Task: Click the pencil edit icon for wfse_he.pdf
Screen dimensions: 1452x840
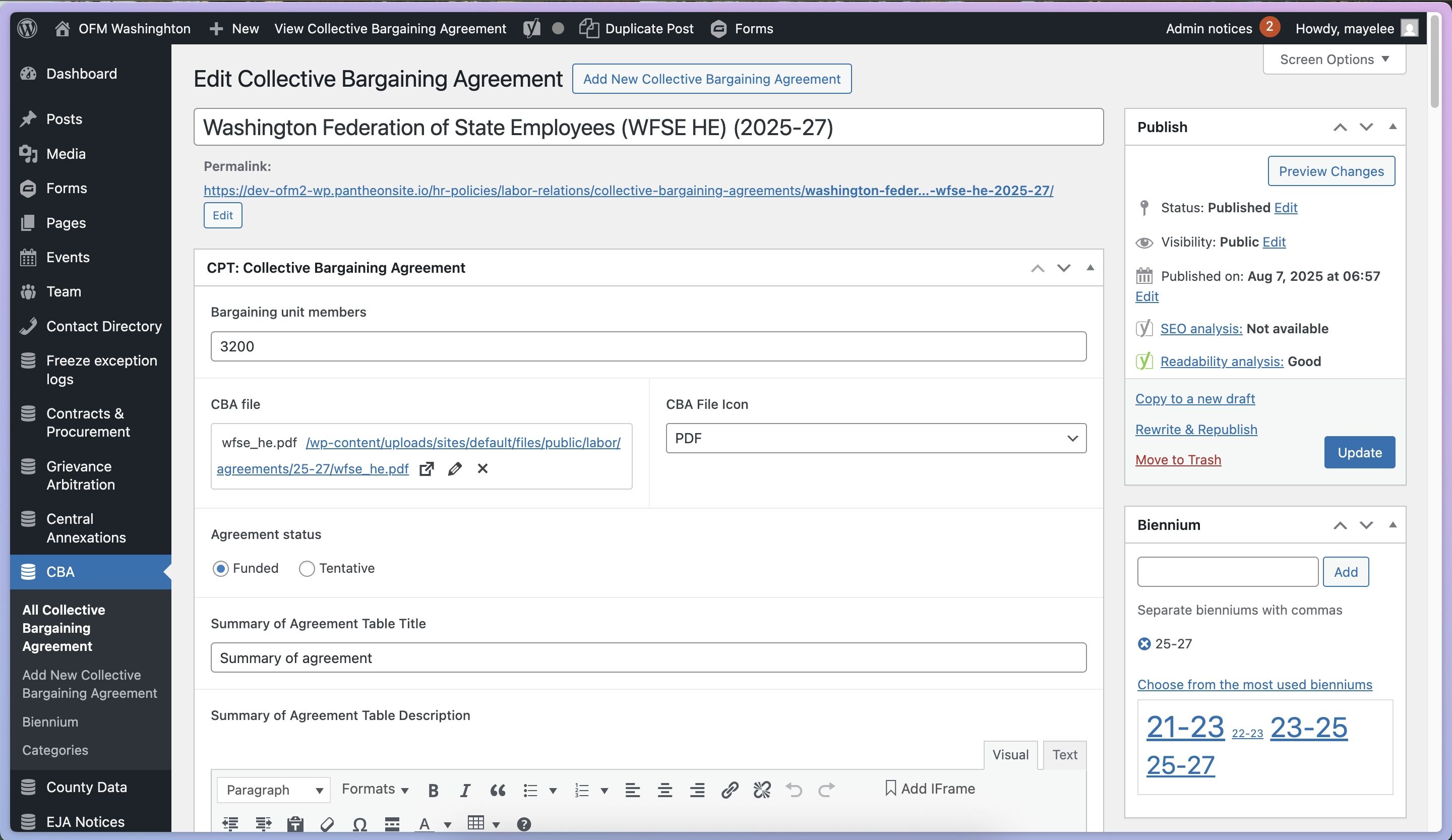Action: point(454,468)
